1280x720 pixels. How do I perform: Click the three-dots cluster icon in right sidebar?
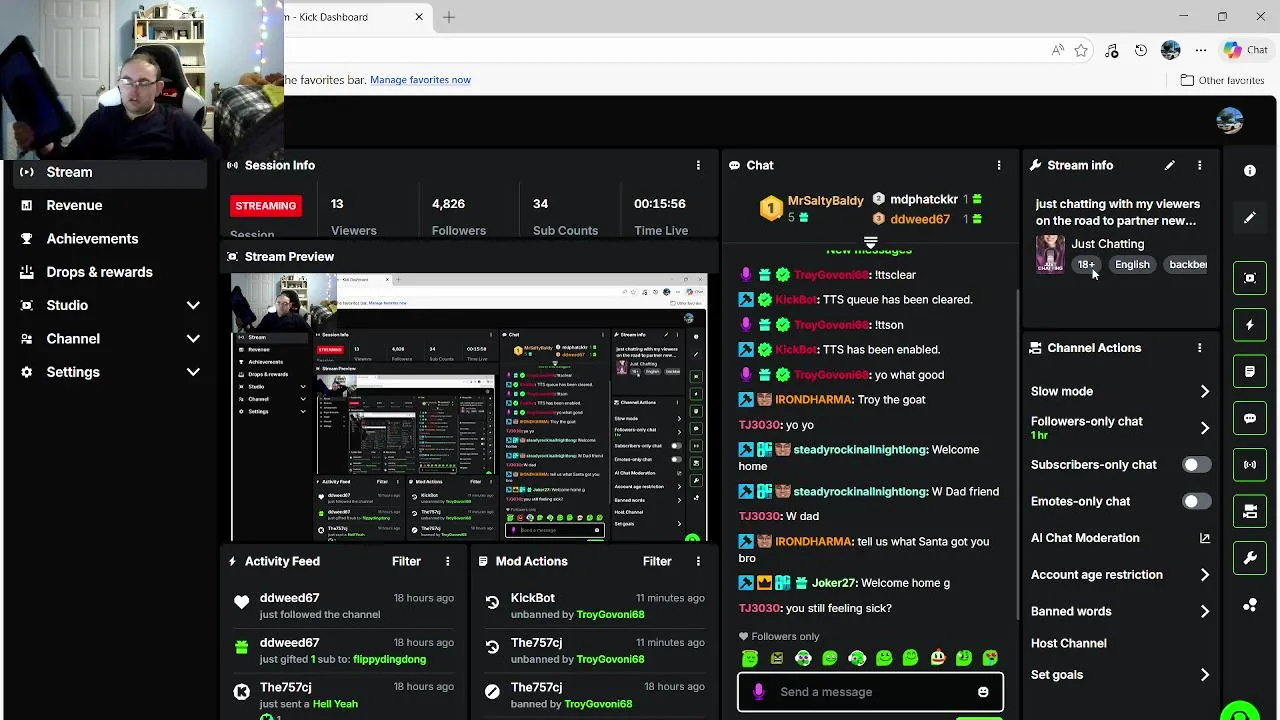pyautogui.click(x=1250, y=605)
